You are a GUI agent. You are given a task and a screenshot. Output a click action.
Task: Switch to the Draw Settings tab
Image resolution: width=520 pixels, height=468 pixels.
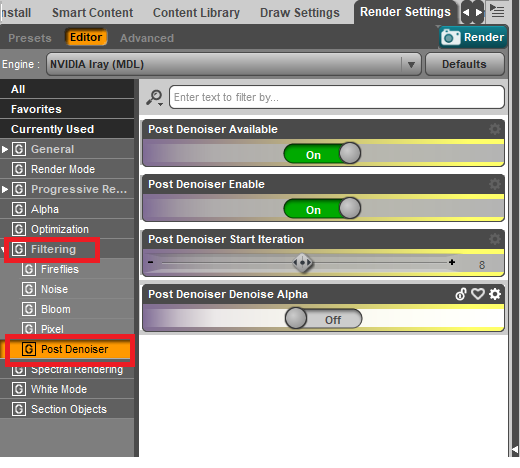coord(300,13)
